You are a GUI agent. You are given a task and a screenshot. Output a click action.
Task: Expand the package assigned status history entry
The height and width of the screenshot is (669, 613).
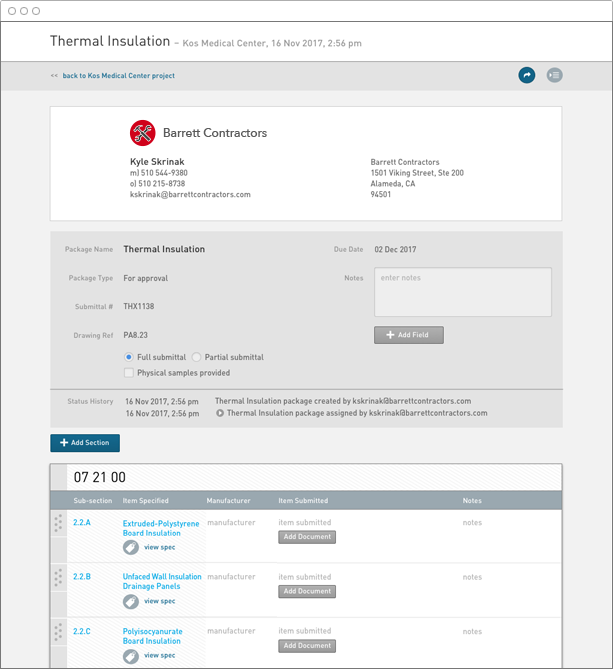[220, 412]
